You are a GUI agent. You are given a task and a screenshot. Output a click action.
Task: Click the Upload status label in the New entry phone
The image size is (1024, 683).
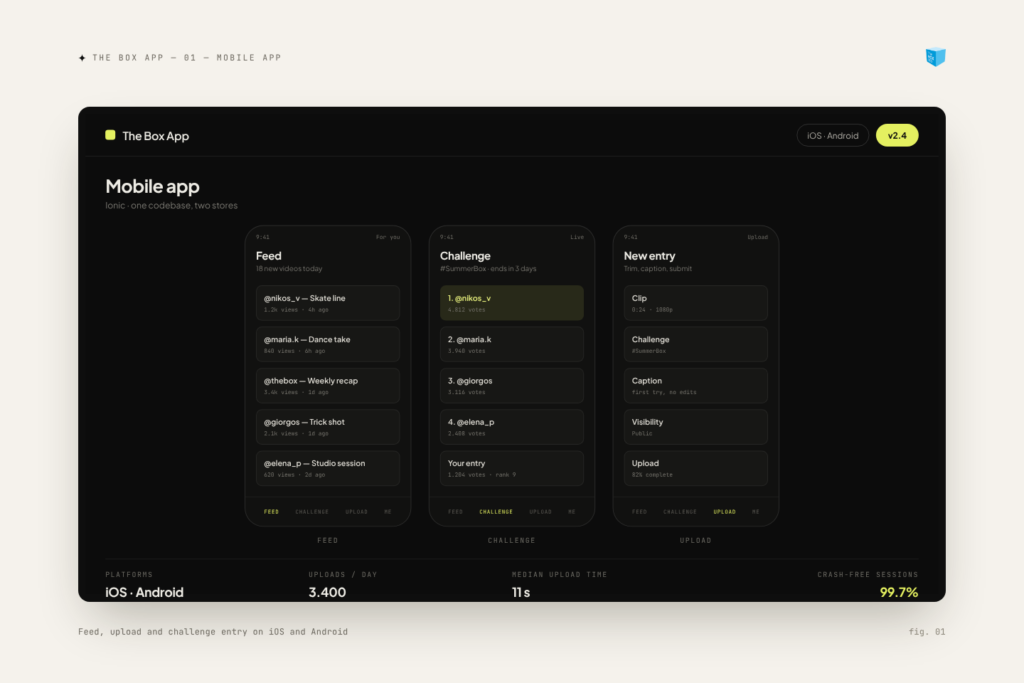pos(758,237)
